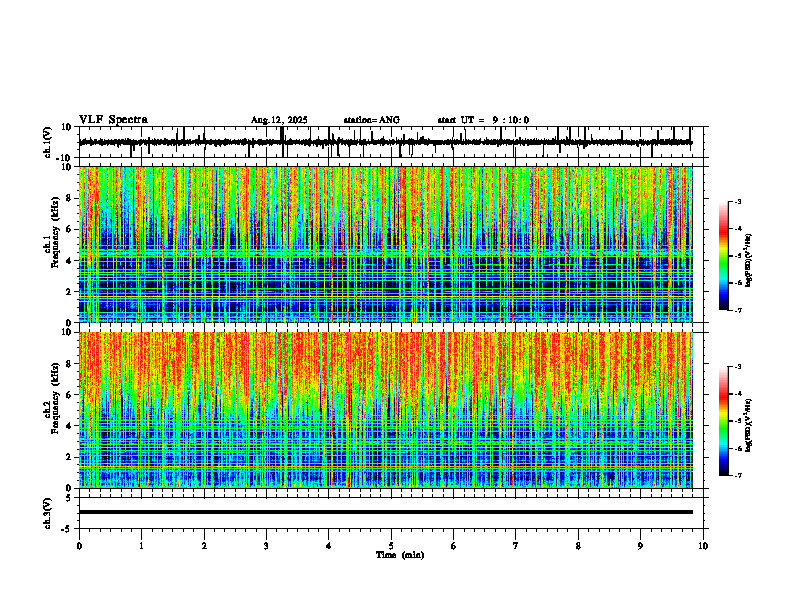This screenshot has height=612, width=792.
Task: Click time axis tick label "1"
Action: coord(141,546)
